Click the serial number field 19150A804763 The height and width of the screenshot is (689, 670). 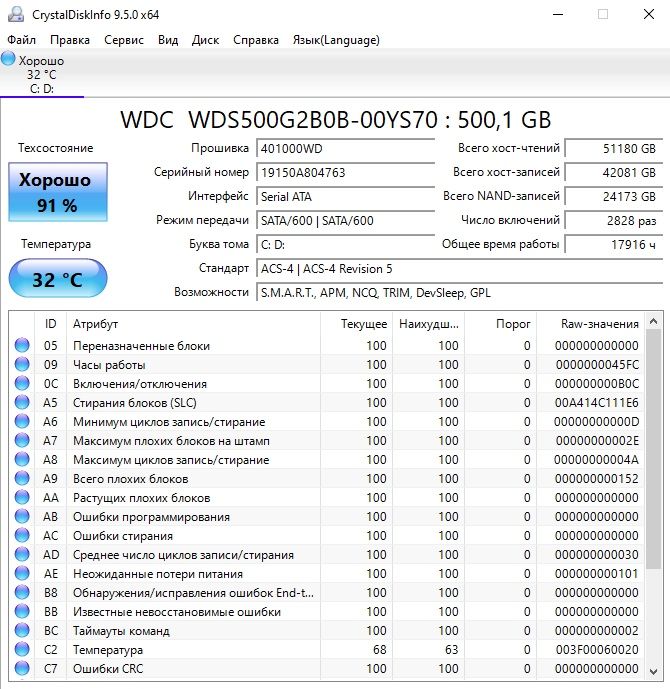pos(345,172)
